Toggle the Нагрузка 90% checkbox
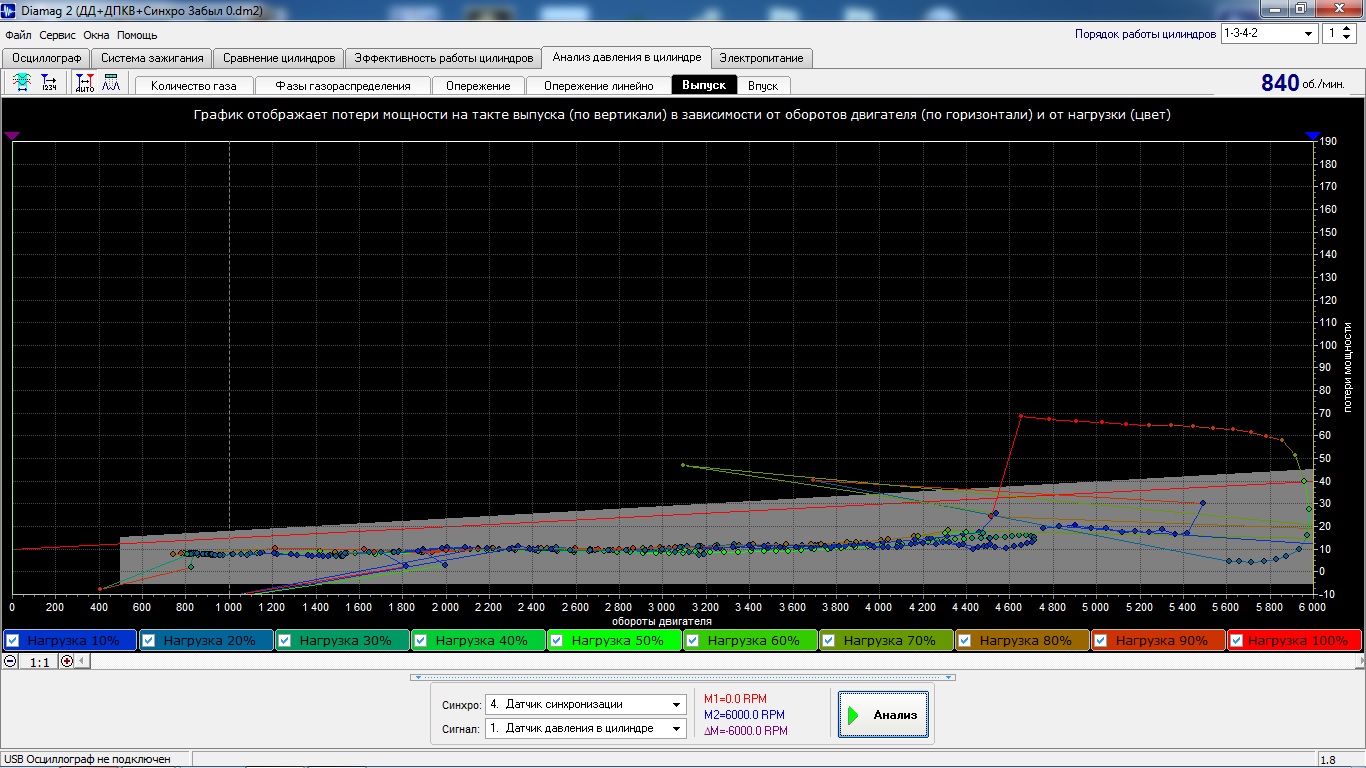Viewport: 1366px width, 768px height. click(x=1101, y=640)
